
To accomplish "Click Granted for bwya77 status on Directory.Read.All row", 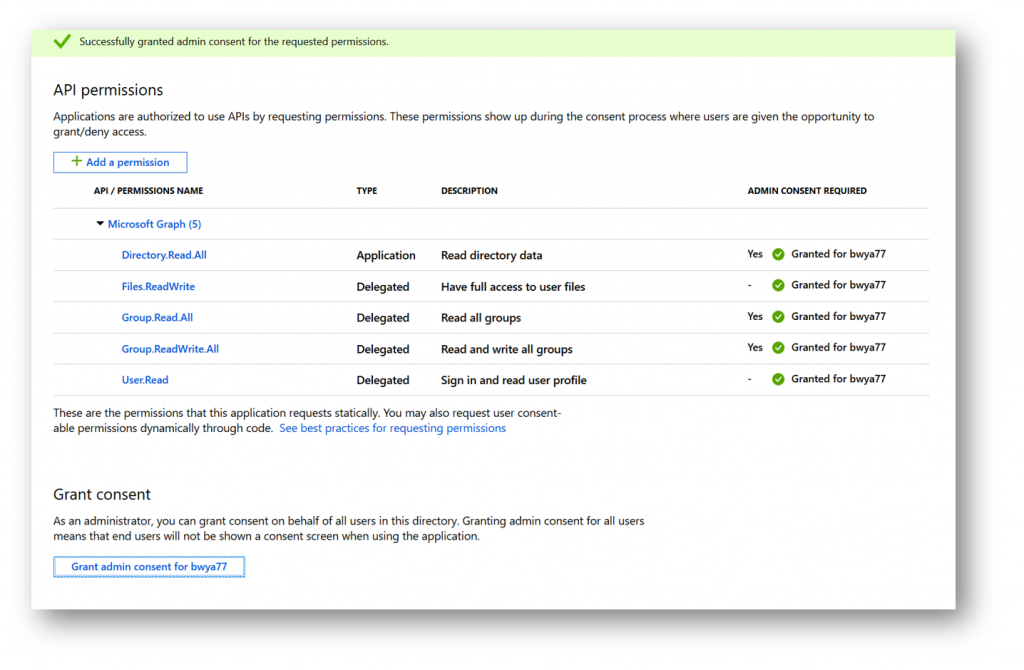I will pos(839,254).
